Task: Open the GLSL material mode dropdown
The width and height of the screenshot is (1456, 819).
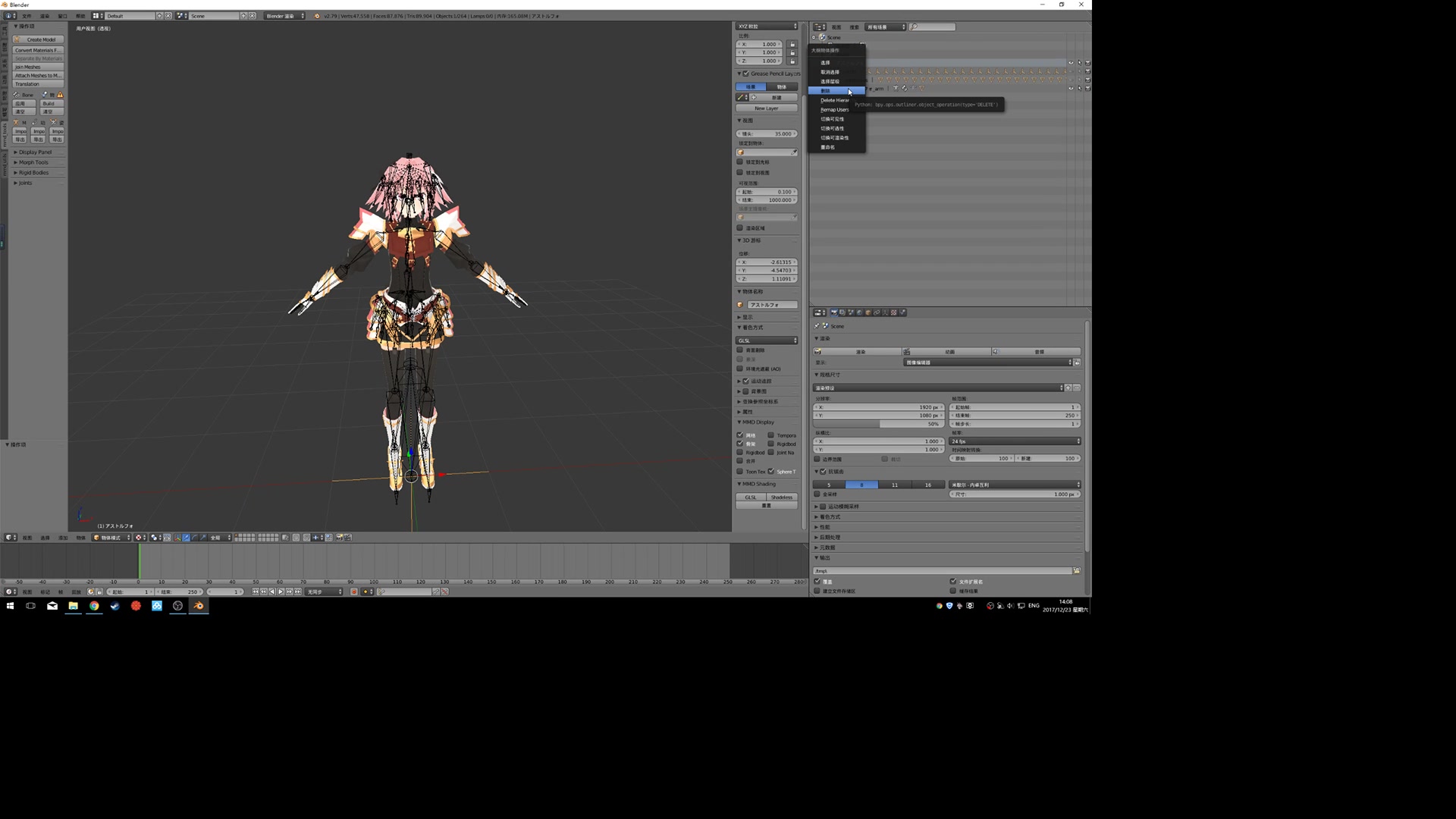Action: pos(767,340)
